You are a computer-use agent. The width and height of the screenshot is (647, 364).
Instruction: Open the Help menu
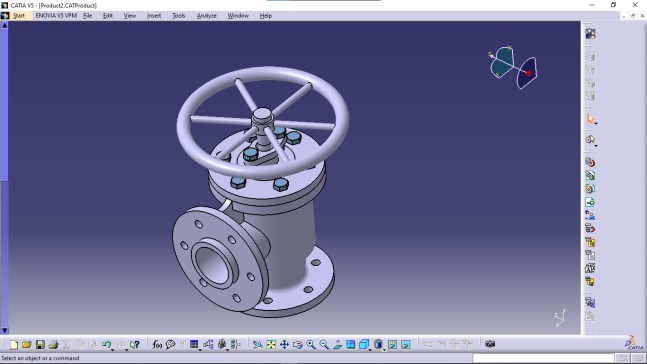coord(266,16)
